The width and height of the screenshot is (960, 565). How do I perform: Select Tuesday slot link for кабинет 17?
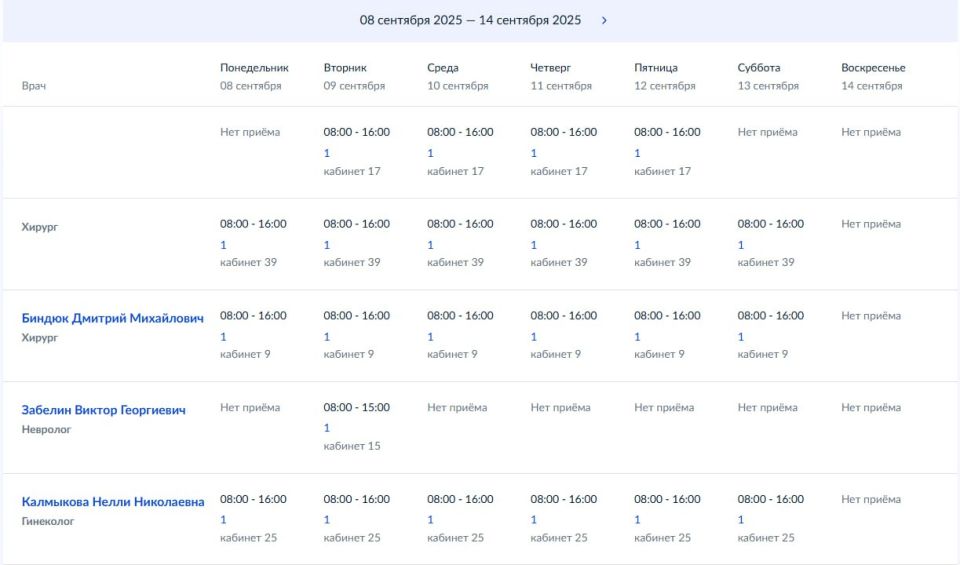(x=327, y=153)
